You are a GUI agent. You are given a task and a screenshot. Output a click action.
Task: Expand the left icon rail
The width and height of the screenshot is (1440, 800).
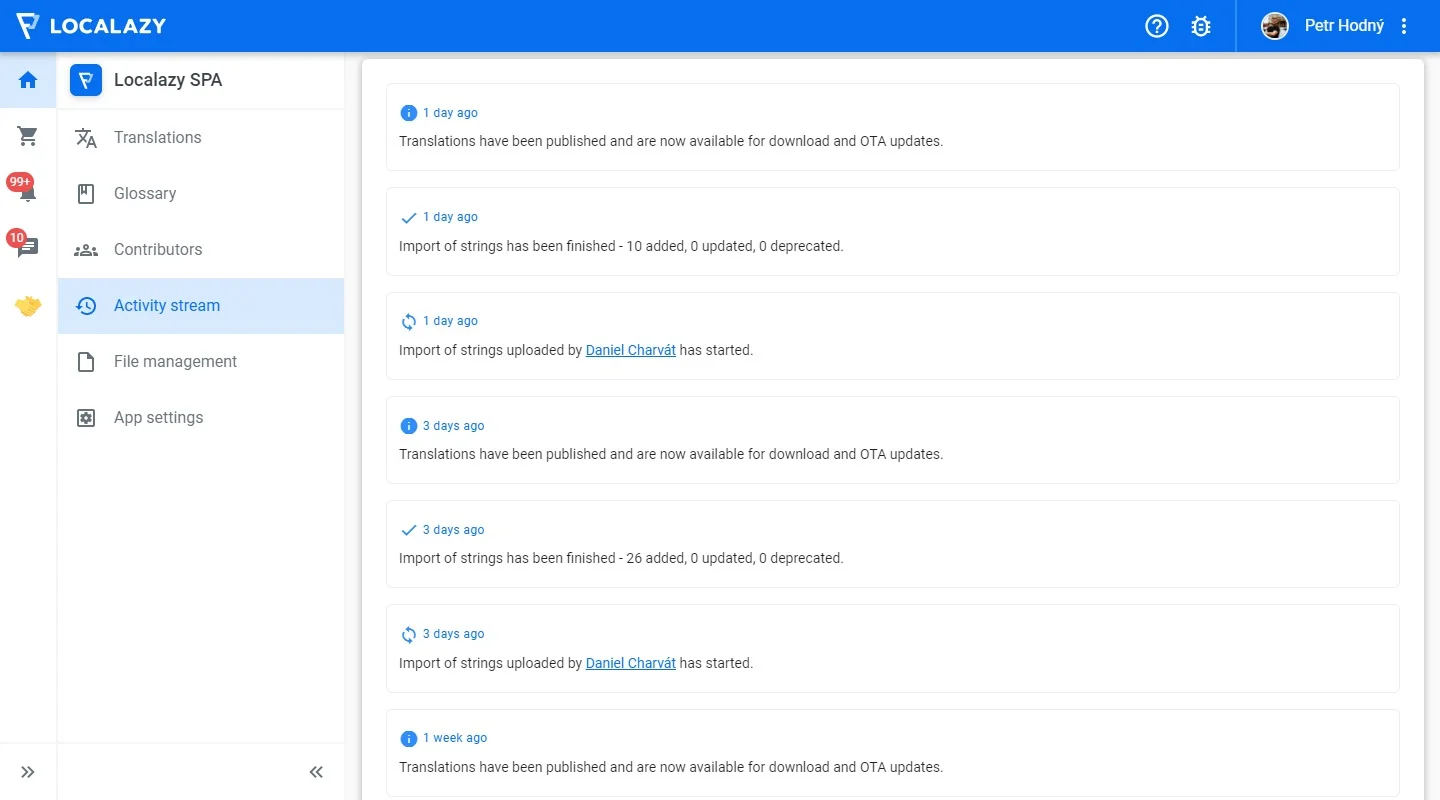tap(28, 772)
